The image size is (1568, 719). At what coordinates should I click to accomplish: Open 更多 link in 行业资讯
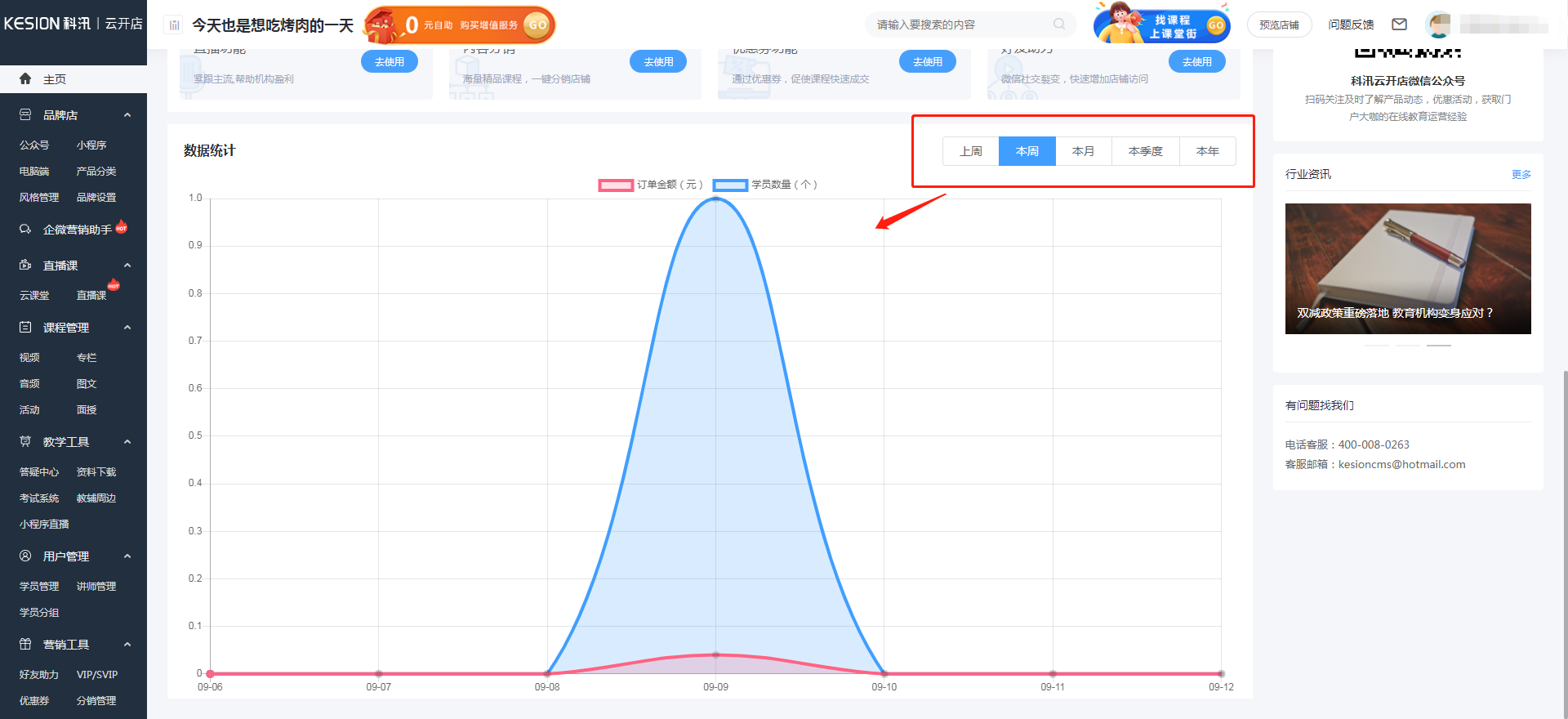point(1521,174)
